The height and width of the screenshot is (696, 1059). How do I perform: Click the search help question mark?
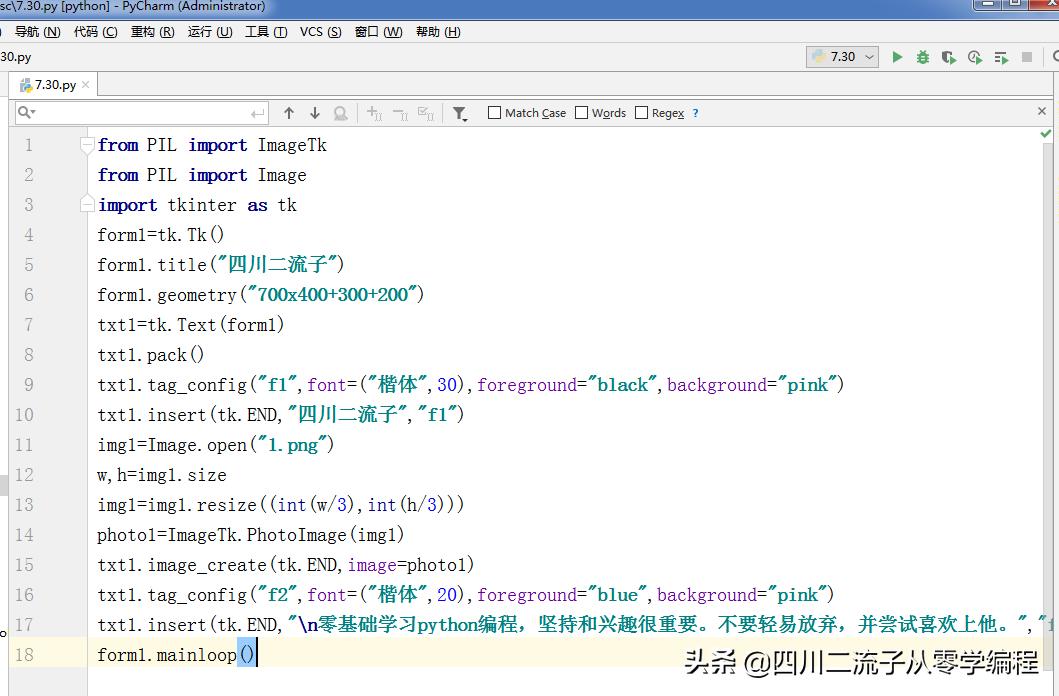[694, 112]
